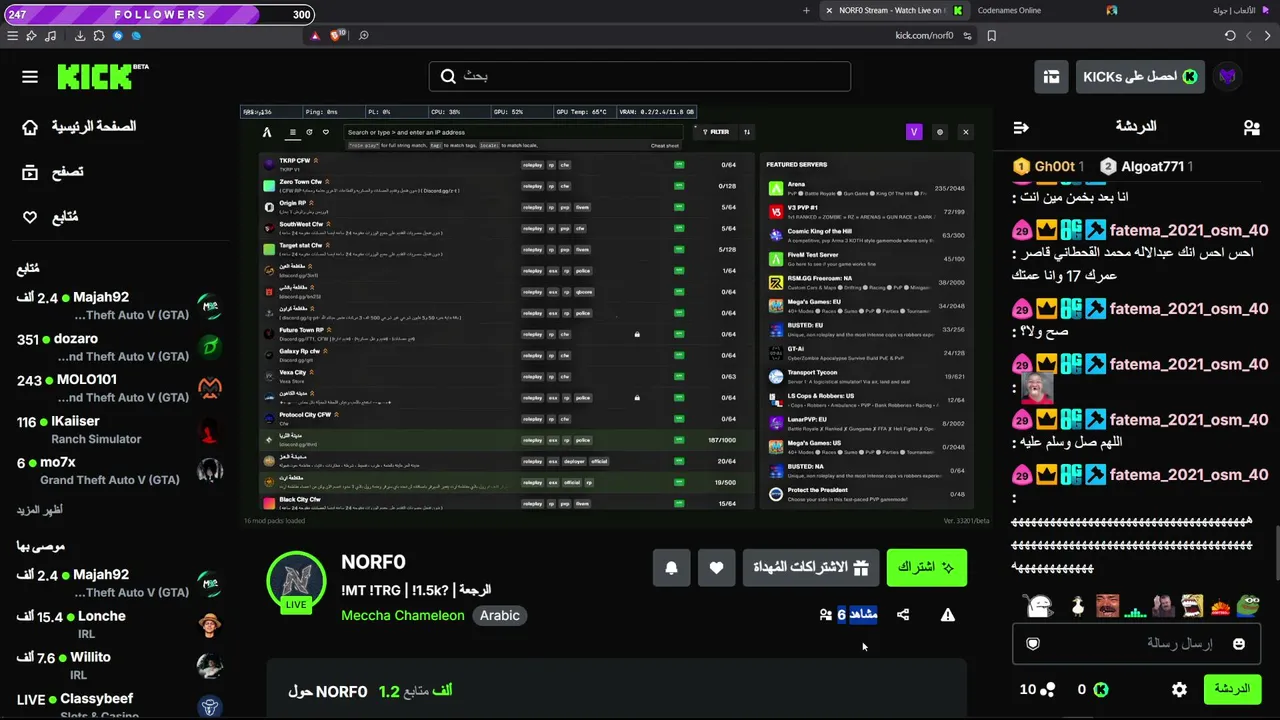Open the following (مُتابع) sidebar item
The image size is (1280, 720).
click(52, 217)
